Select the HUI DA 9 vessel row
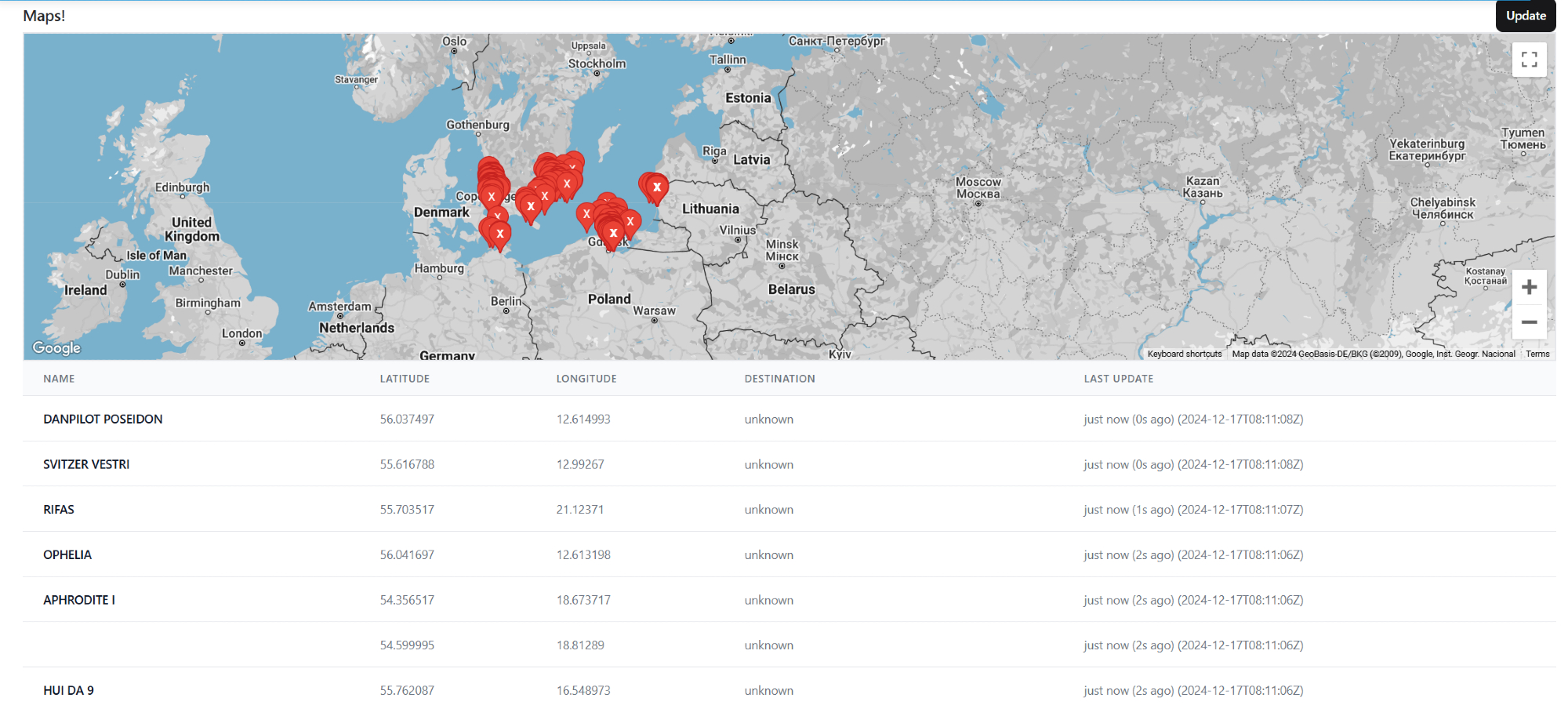The height and width of the screenshot is (705, 1568). click(68, 690)
